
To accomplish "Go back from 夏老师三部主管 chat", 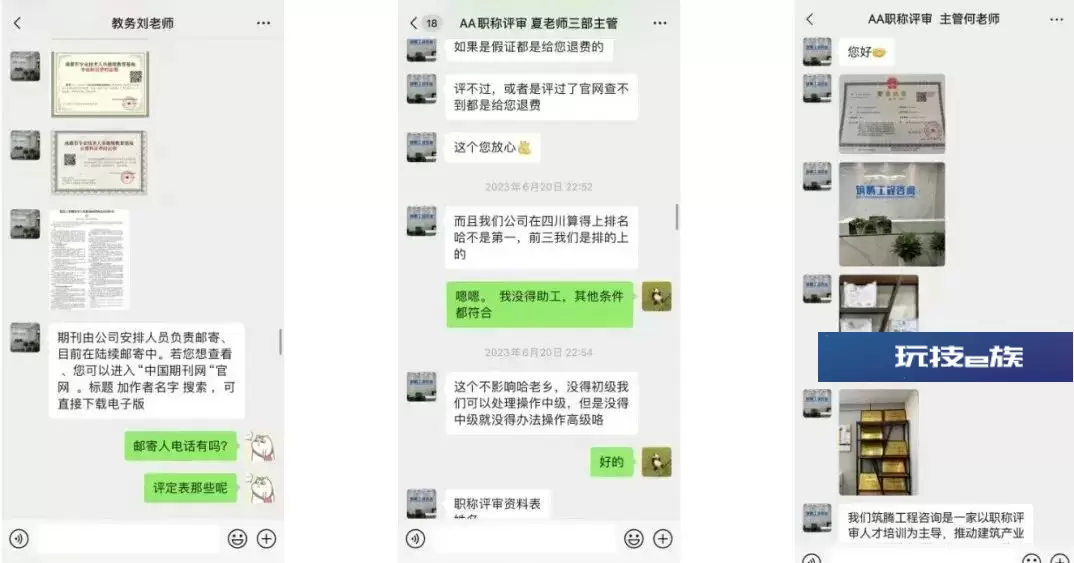I will tap(414, 23).
